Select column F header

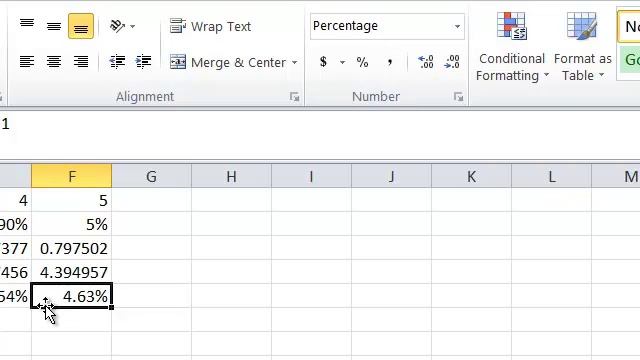click(71, 176)
